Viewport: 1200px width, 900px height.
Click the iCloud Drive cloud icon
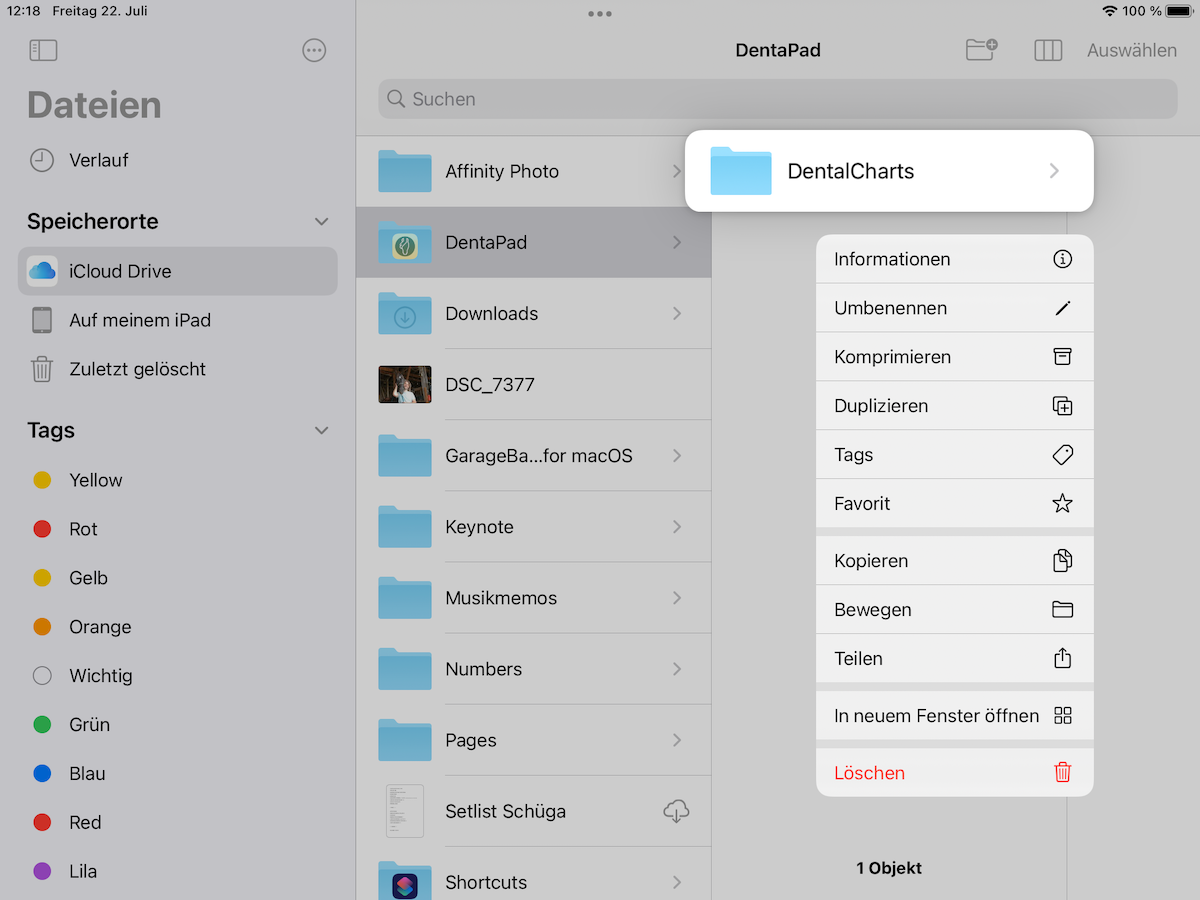(x=42, y=271)
